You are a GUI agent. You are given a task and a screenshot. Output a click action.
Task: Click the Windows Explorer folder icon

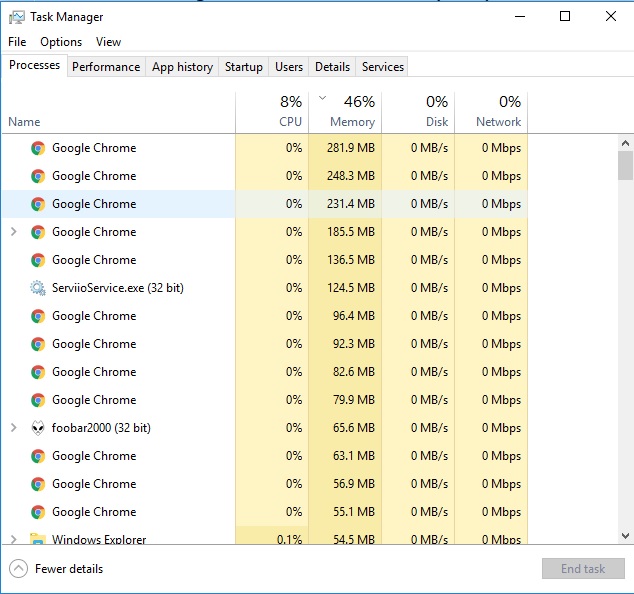pos(38,540)
